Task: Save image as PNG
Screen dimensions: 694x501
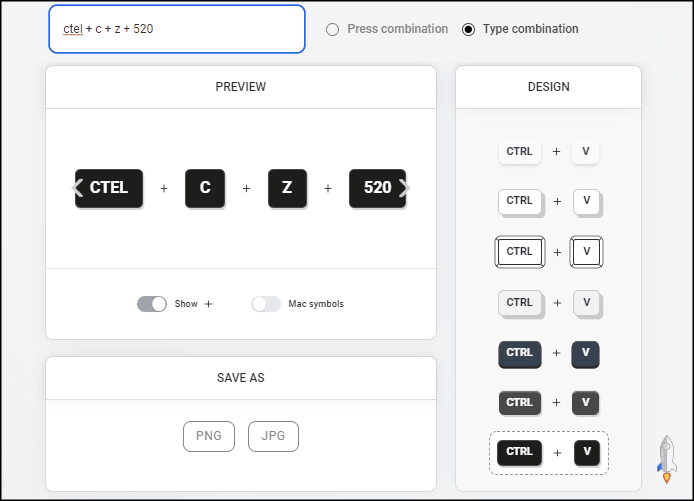Action: point(209,436)
